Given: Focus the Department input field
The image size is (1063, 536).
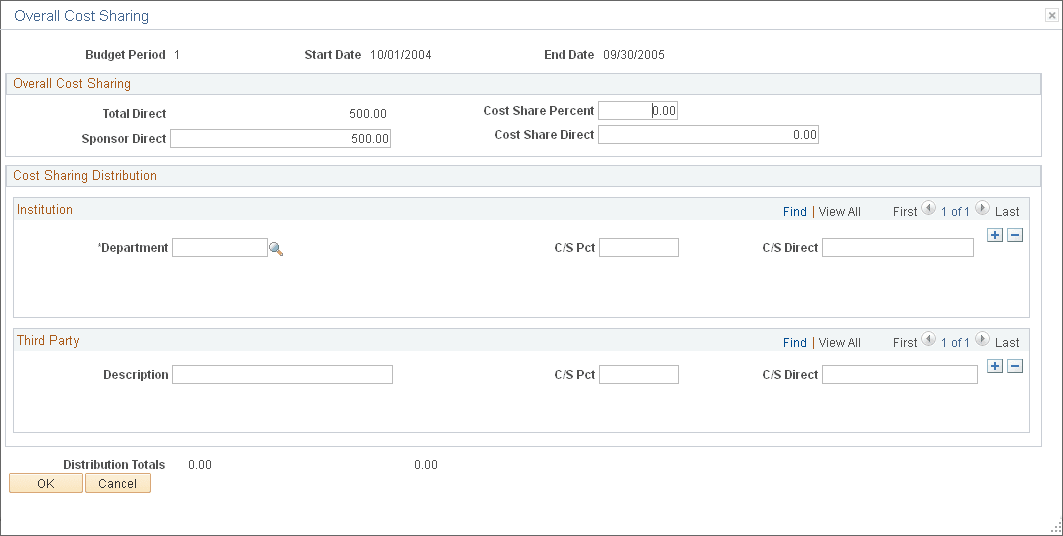Looking at the screenshot, I should [x=220, y=247].
